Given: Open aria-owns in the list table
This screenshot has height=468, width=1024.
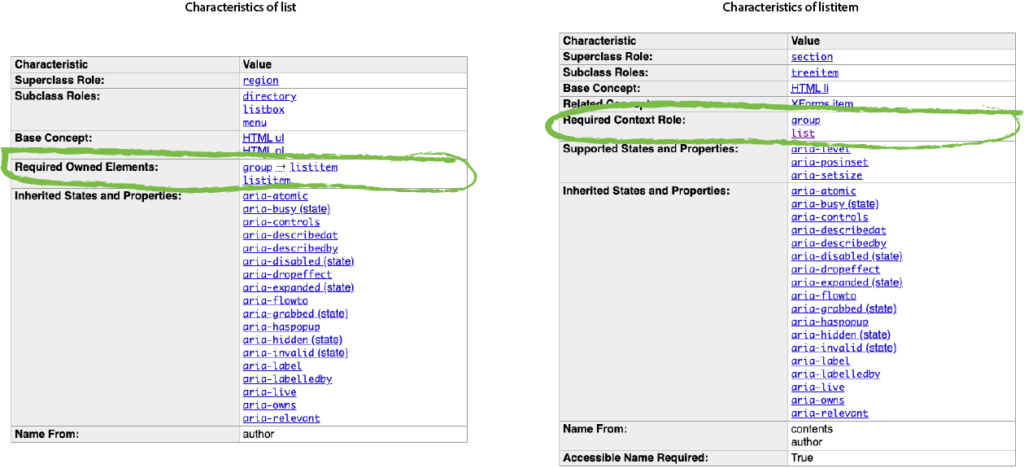Looking at the screenshot, I should pos(270,405).
